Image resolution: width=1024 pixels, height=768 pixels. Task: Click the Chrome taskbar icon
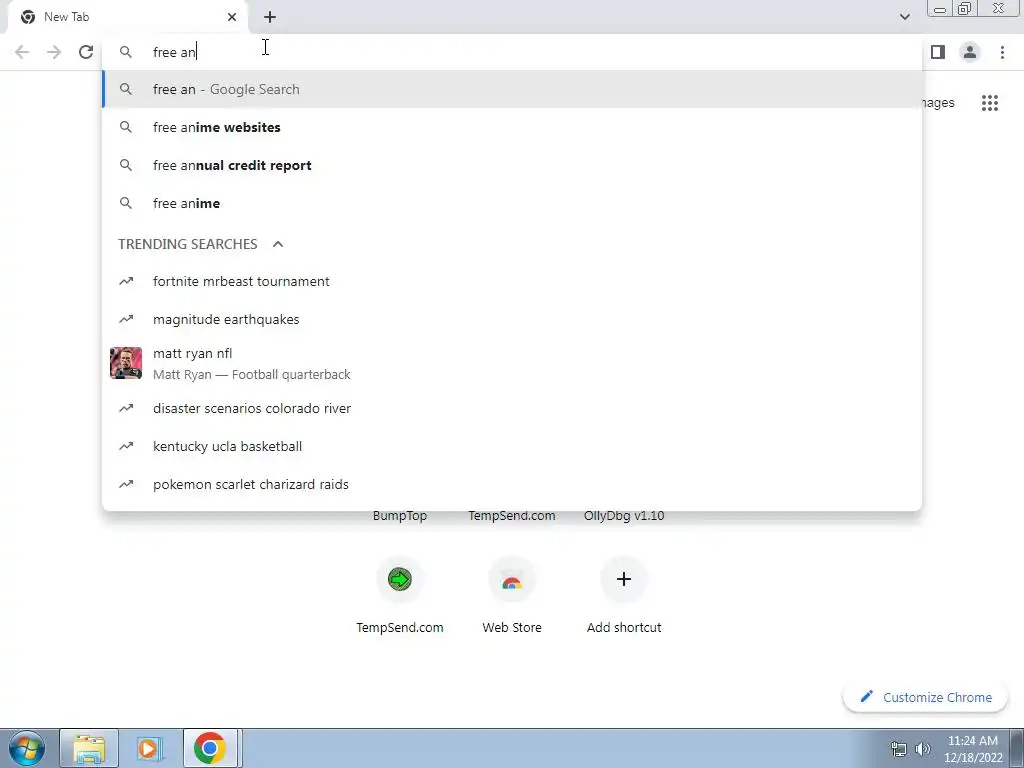tap(210, 748)
